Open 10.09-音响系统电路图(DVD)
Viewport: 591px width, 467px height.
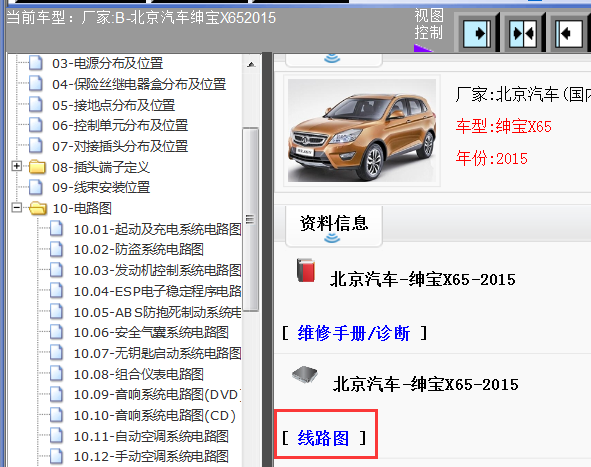pos(157,394)
